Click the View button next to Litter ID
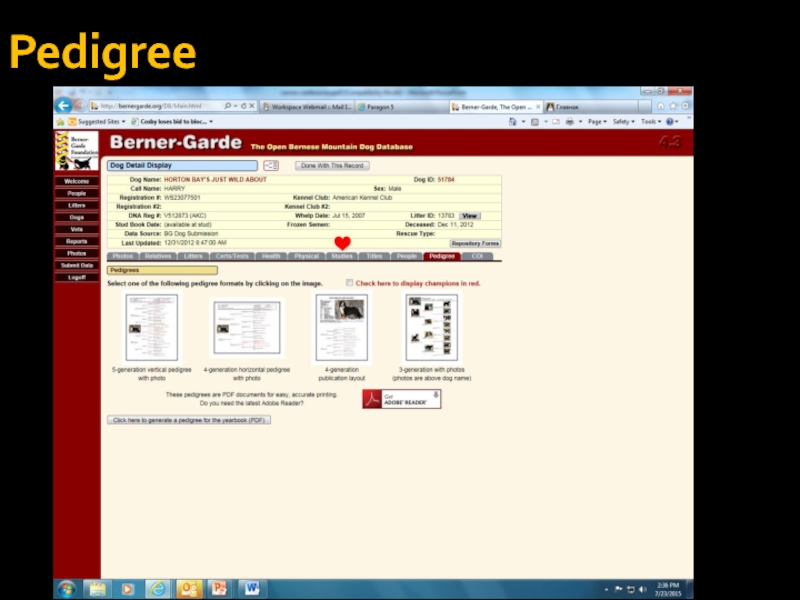 (x=469, y=216)
